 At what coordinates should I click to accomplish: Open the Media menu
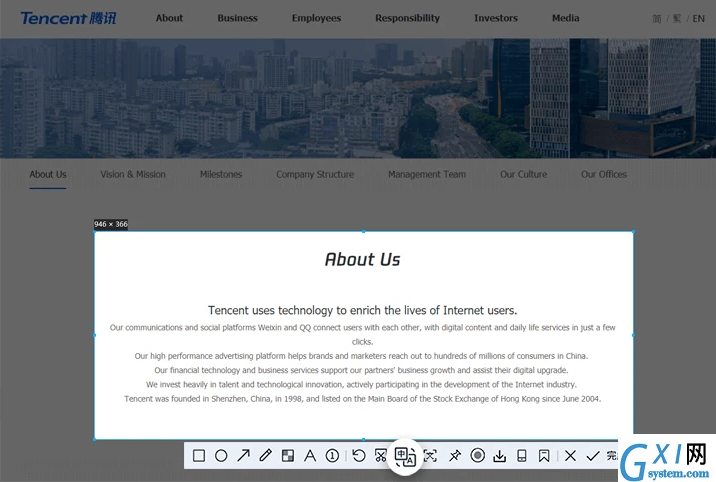[x=565, y=18]
